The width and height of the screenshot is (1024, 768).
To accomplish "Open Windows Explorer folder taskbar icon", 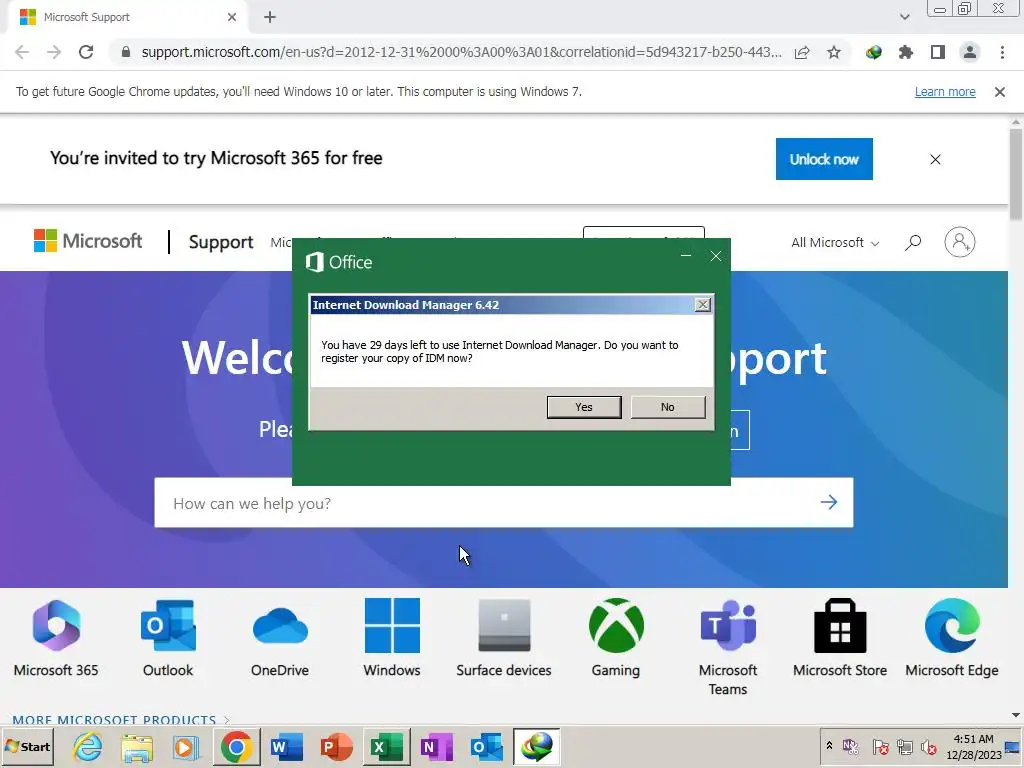I will click(136, 746).
